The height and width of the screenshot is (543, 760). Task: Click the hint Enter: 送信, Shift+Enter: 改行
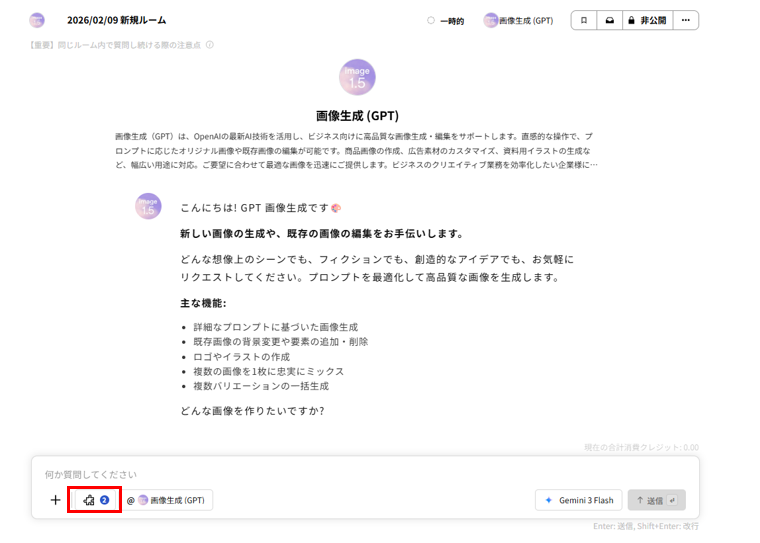click(x=646, y=526)
